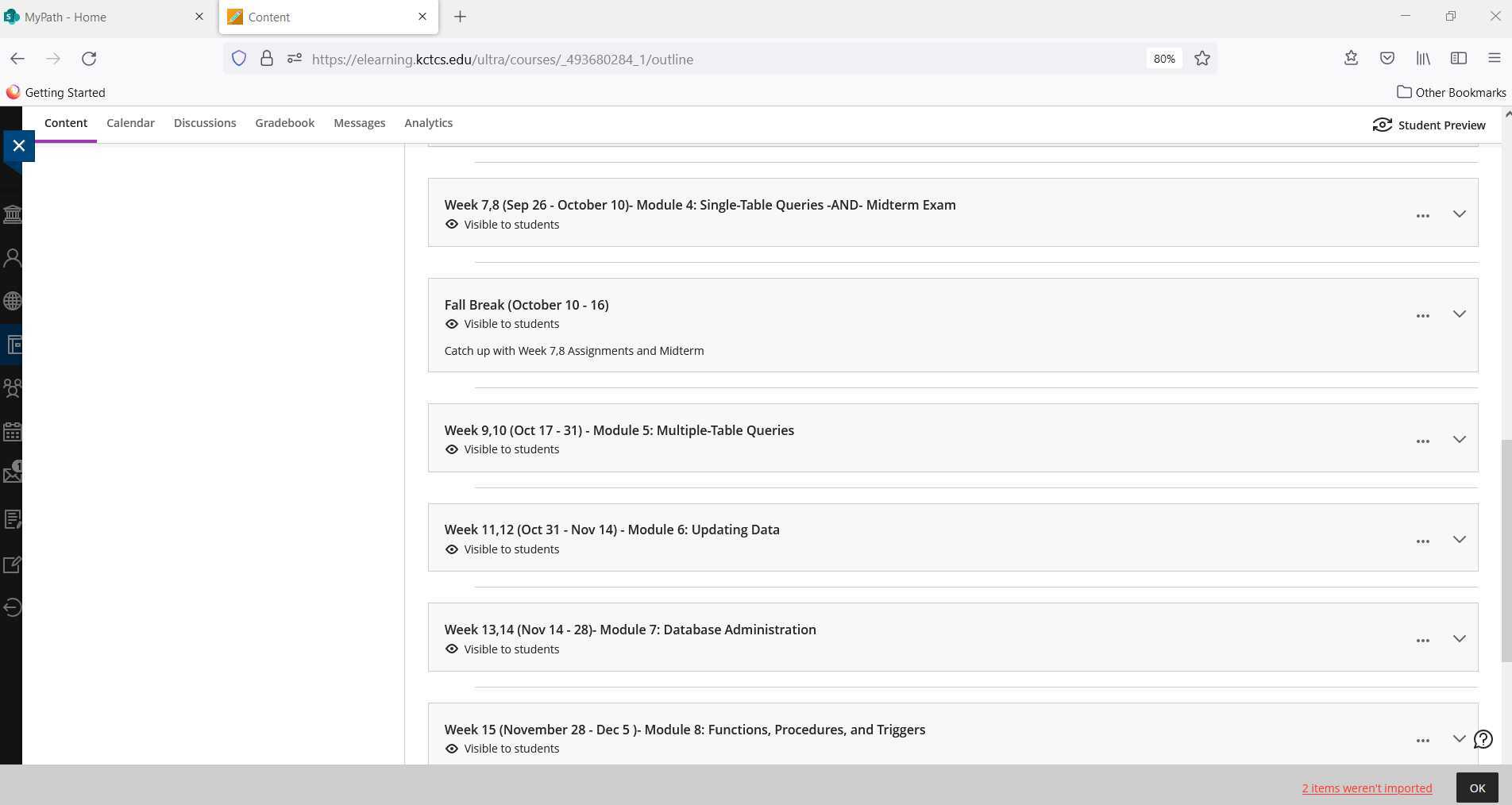Switch to the Gradebook tab
1512x805 pixels.
click(x=284, y=123)
